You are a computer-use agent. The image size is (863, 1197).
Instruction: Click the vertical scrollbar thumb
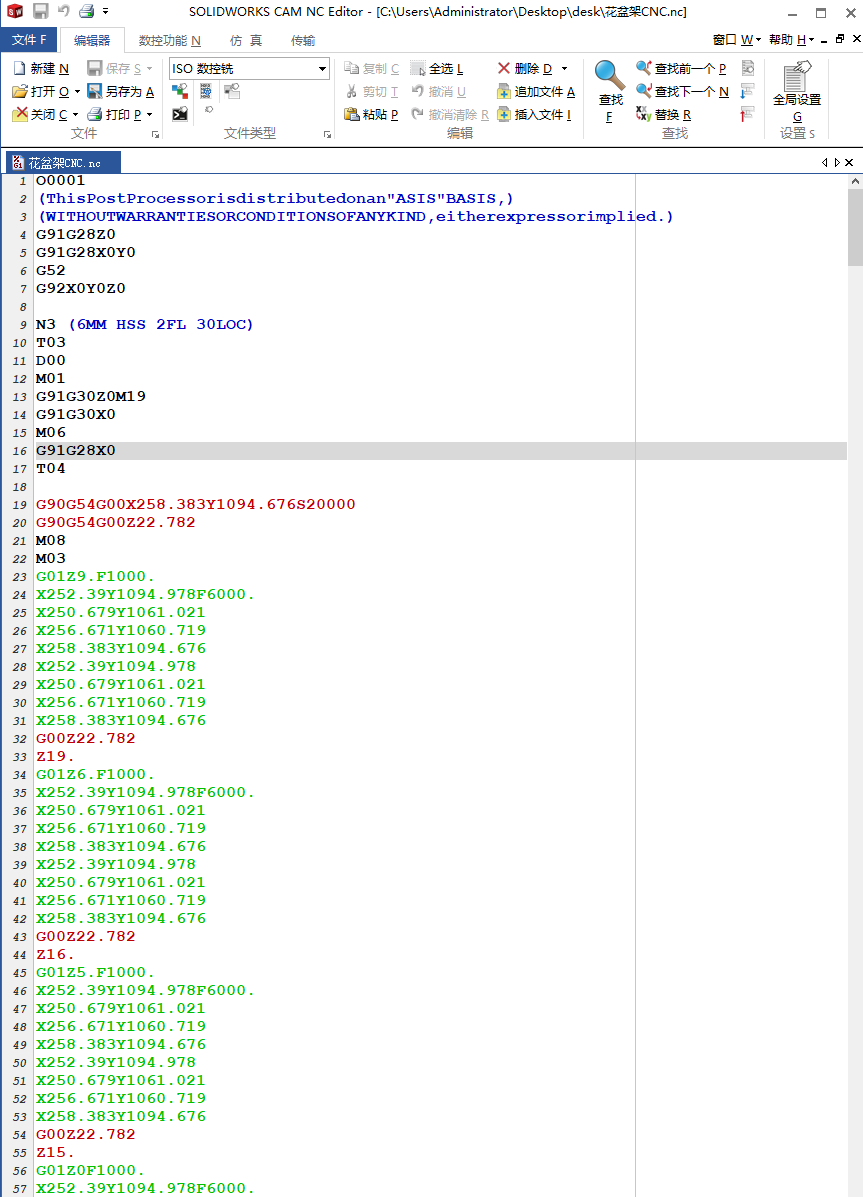coord(855,227)
